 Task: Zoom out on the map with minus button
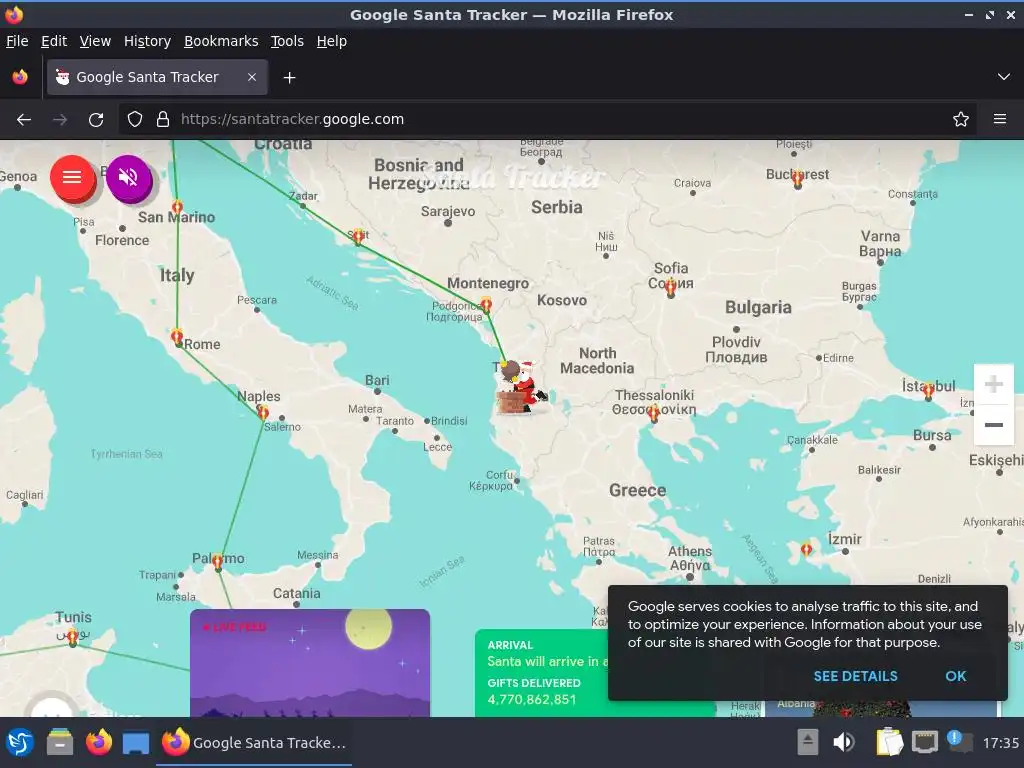tap(993, 424)
